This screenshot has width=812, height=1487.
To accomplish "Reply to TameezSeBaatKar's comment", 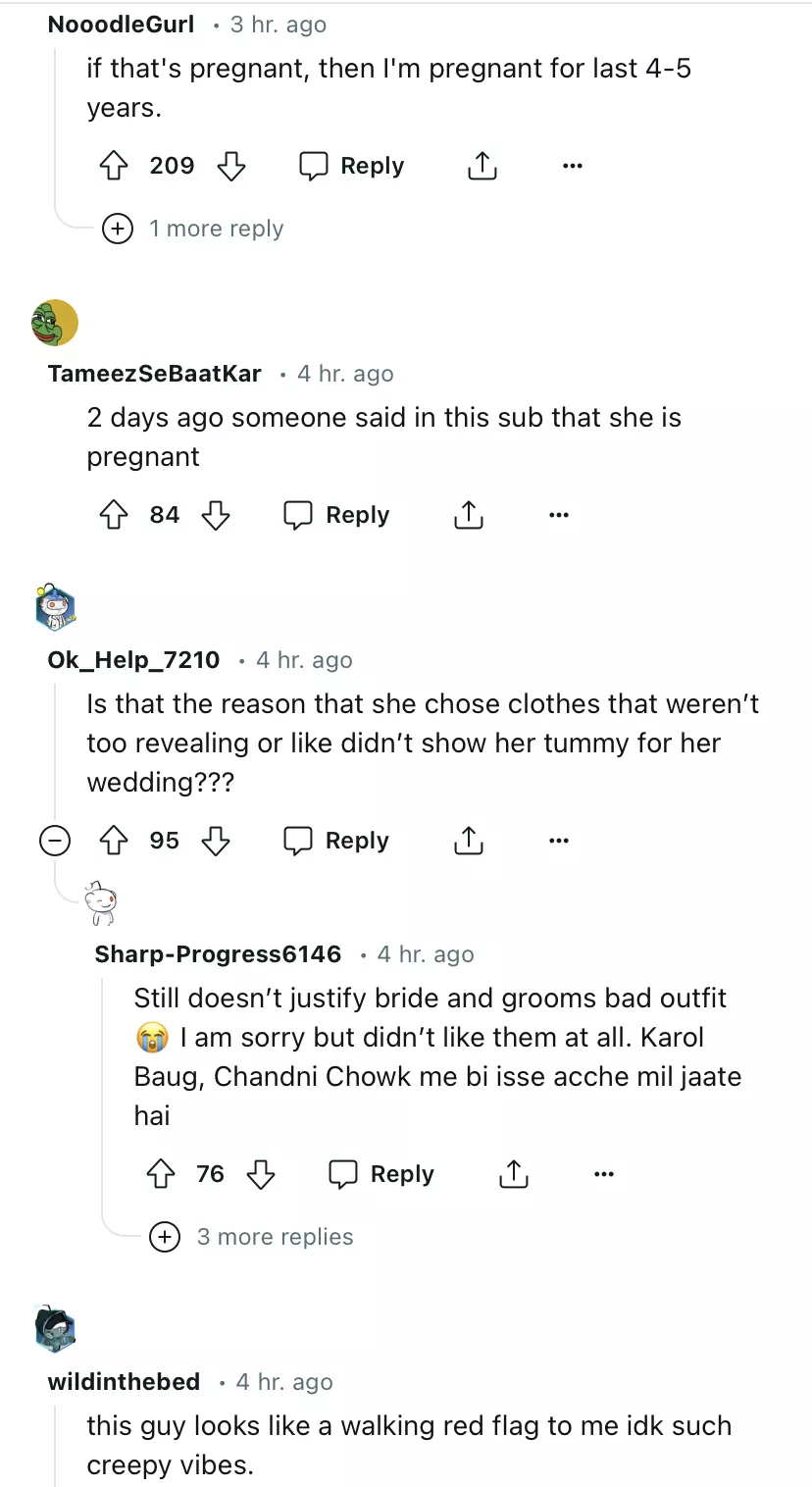I will tap(336, 515).
